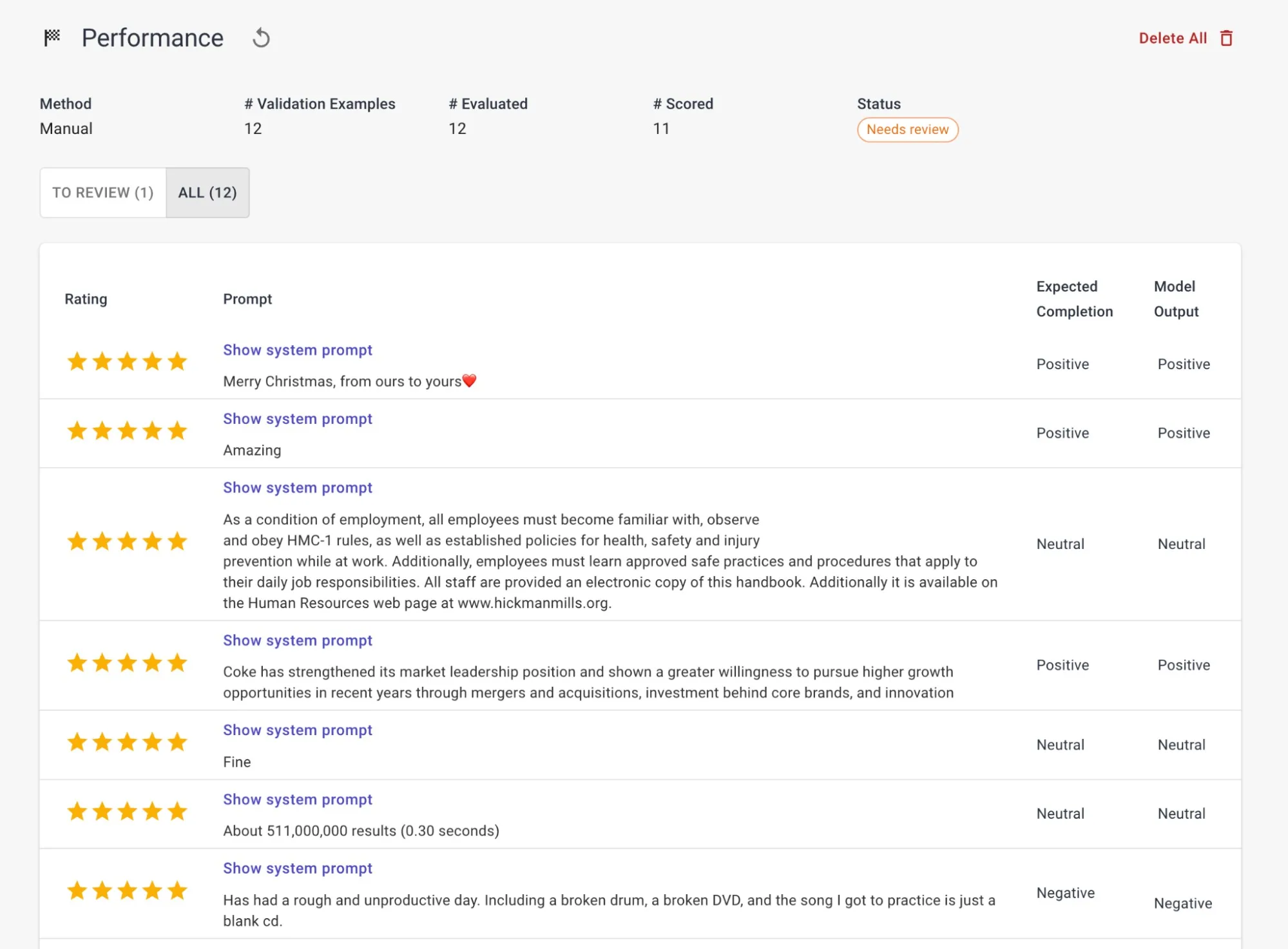Show system prompt for Merry Christmas row

click(298, 350)
